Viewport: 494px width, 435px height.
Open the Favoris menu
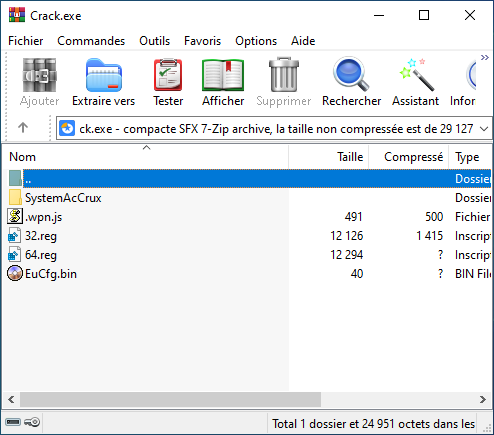(202, 41)
